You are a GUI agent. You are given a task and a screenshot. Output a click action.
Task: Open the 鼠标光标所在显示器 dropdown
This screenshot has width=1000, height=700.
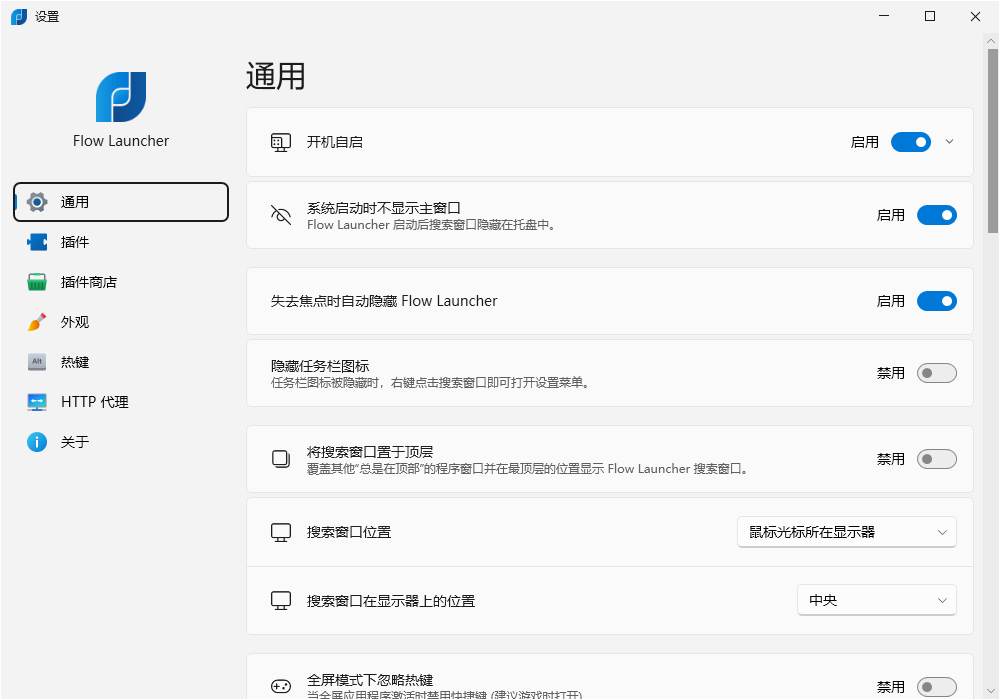[847, 532]
